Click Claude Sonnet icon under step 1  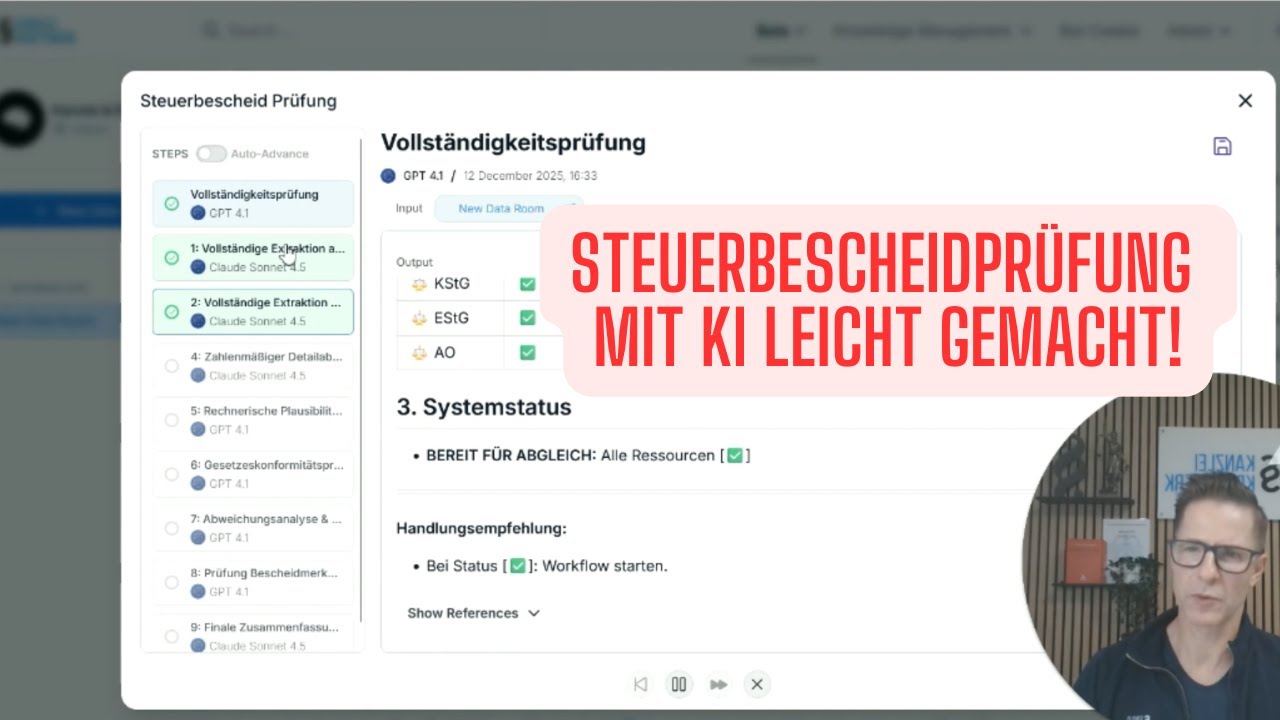(x=198, y=267)
